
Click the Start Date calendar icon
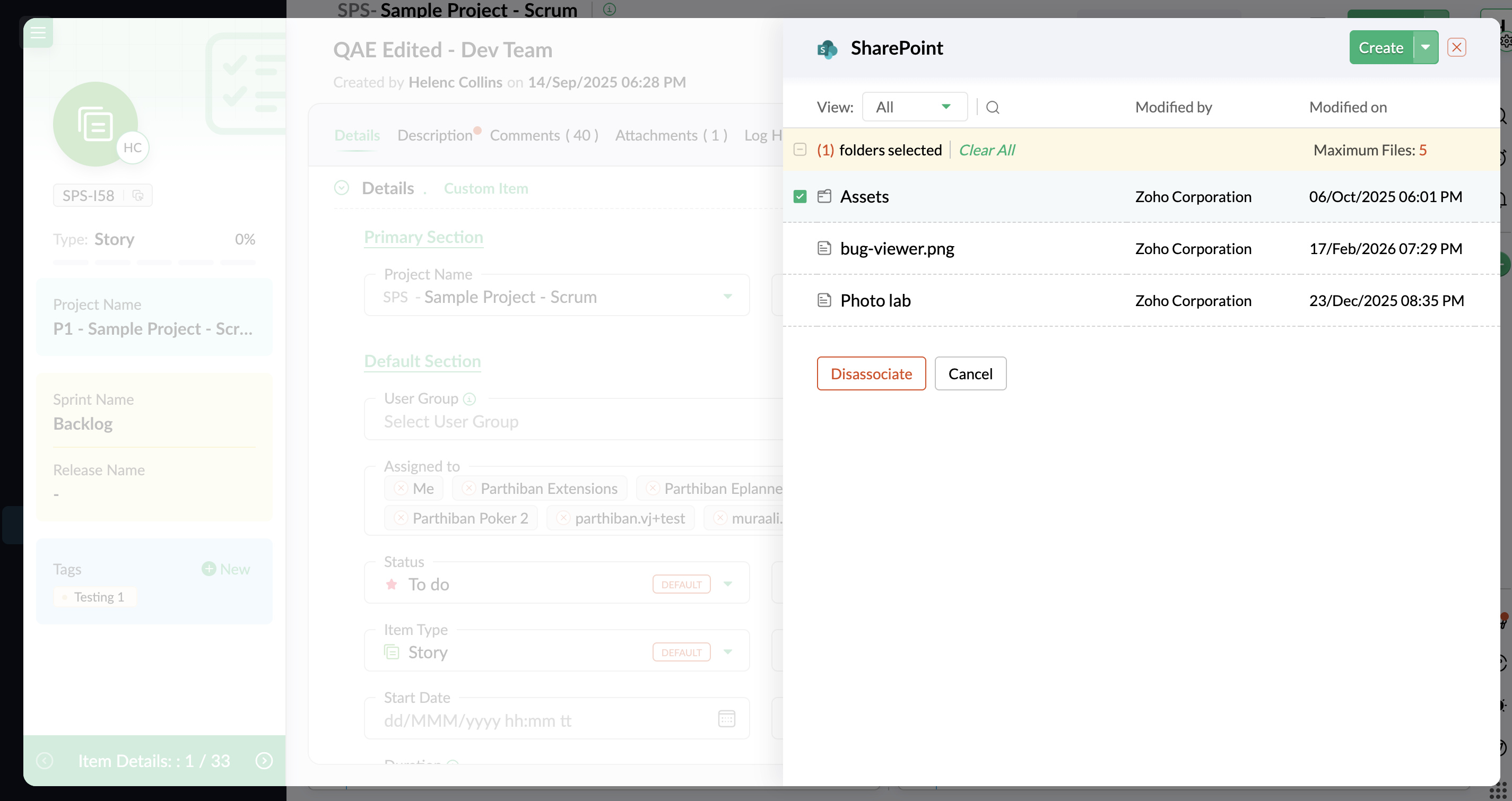726,718
